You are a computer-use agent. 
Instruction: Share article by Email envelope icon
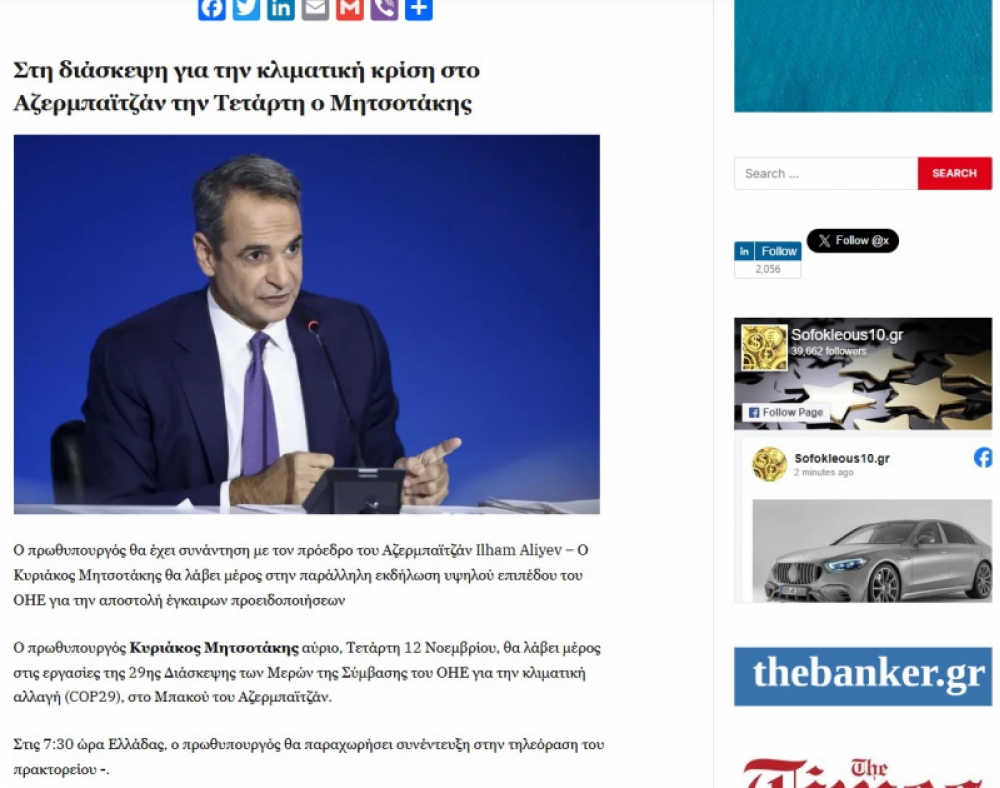(315, 9)
